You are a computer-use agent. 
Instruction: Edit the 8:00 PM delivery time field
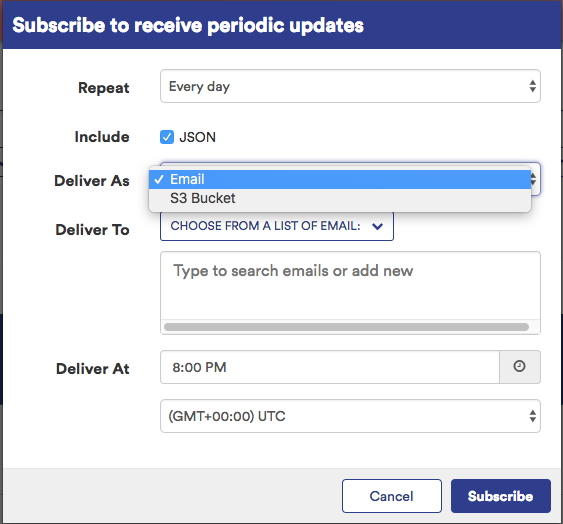(x=330, y=367)
